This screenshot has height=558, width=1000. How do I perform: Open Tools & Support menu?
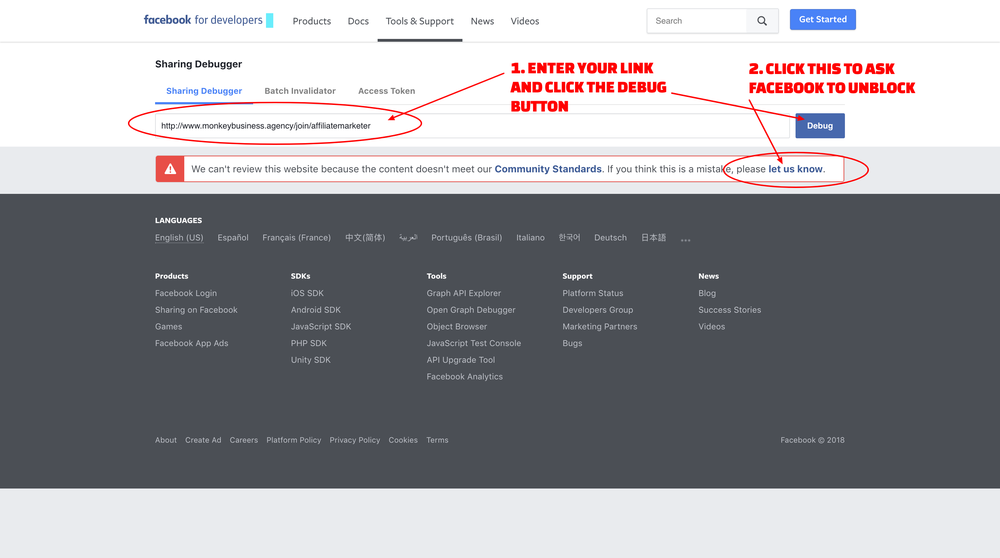[419, 21]
